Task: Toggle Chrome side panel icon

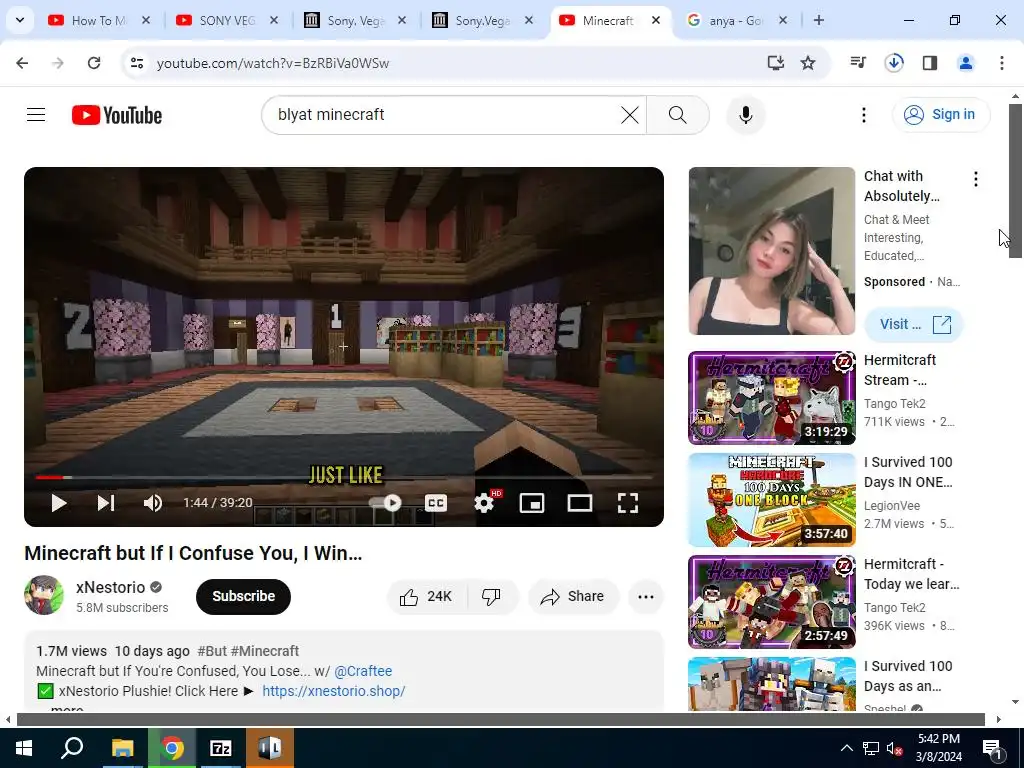Action: (930, 63)
